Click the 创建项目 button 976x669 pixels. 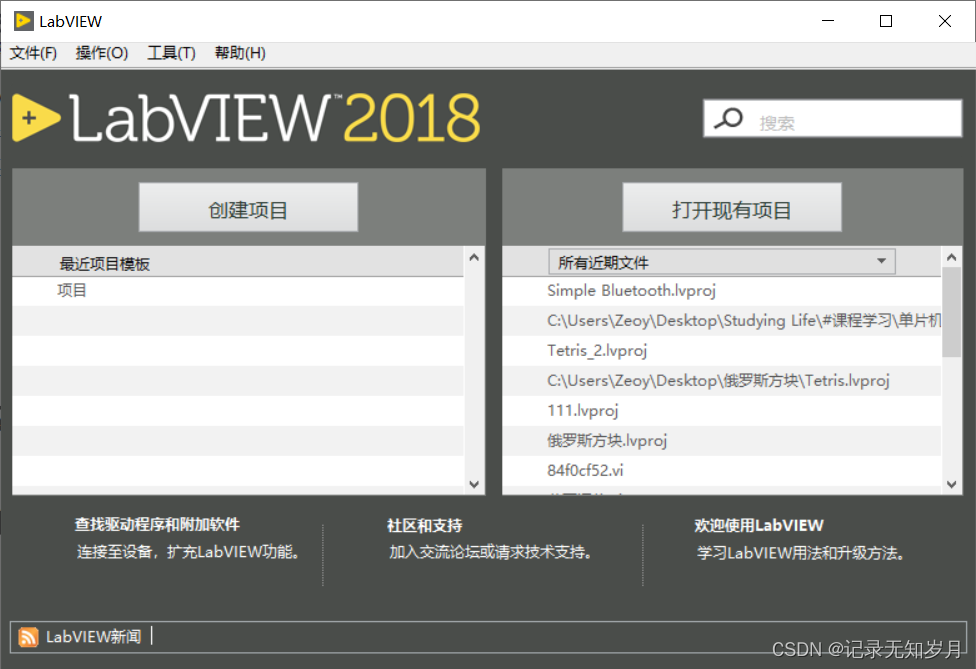pos(248,207)
